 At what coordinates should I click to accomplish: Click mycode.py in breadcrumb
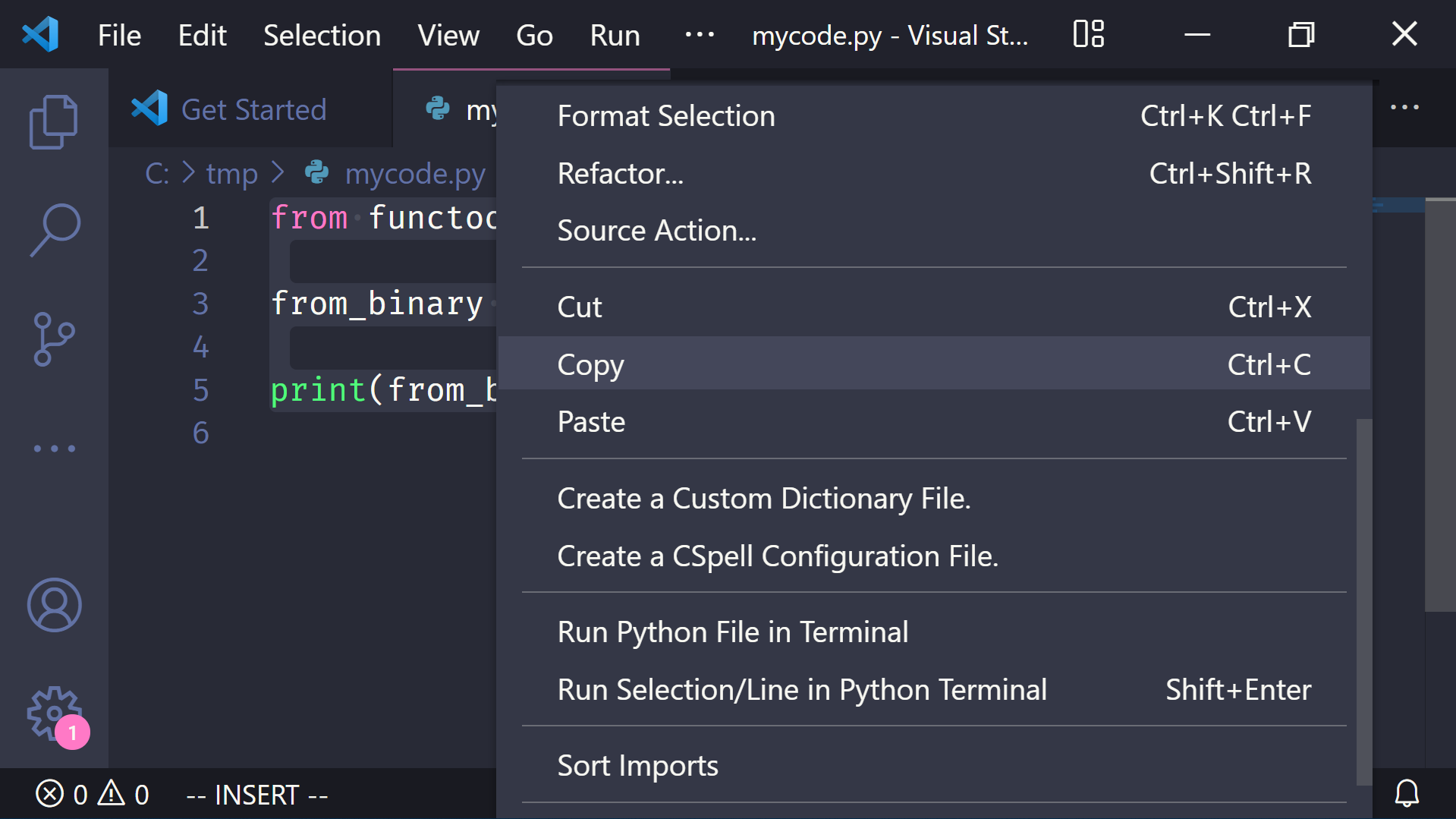coord(415,174)
